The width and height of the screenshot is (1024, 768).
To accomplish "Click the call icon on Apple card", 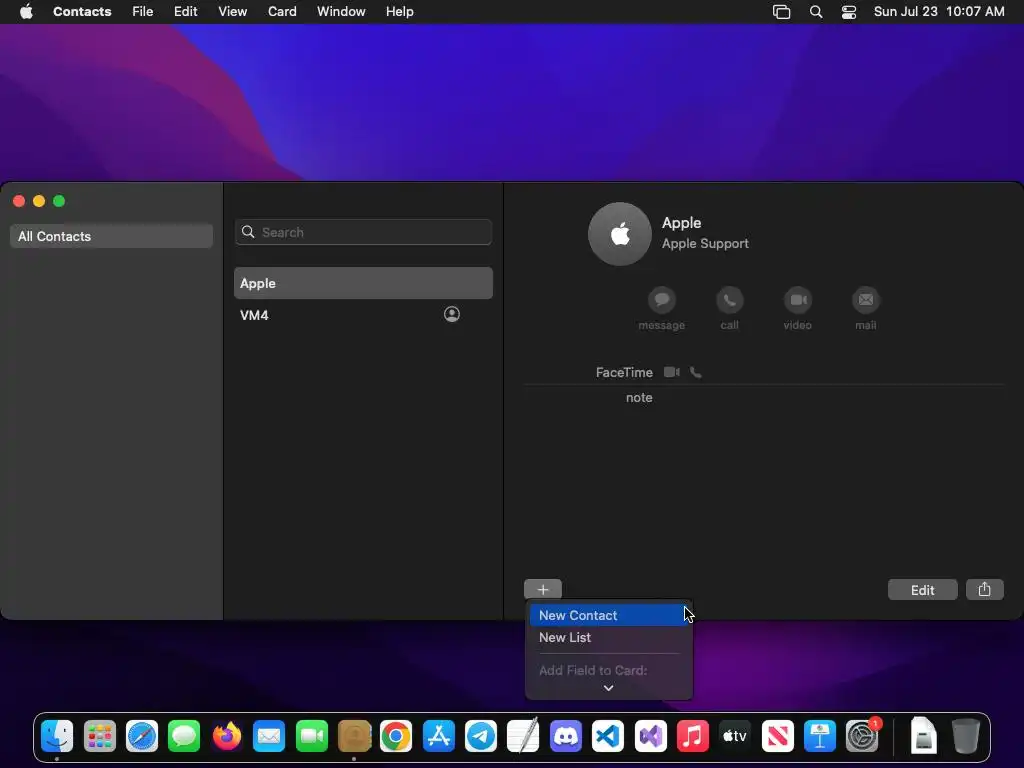I will 729,300.
